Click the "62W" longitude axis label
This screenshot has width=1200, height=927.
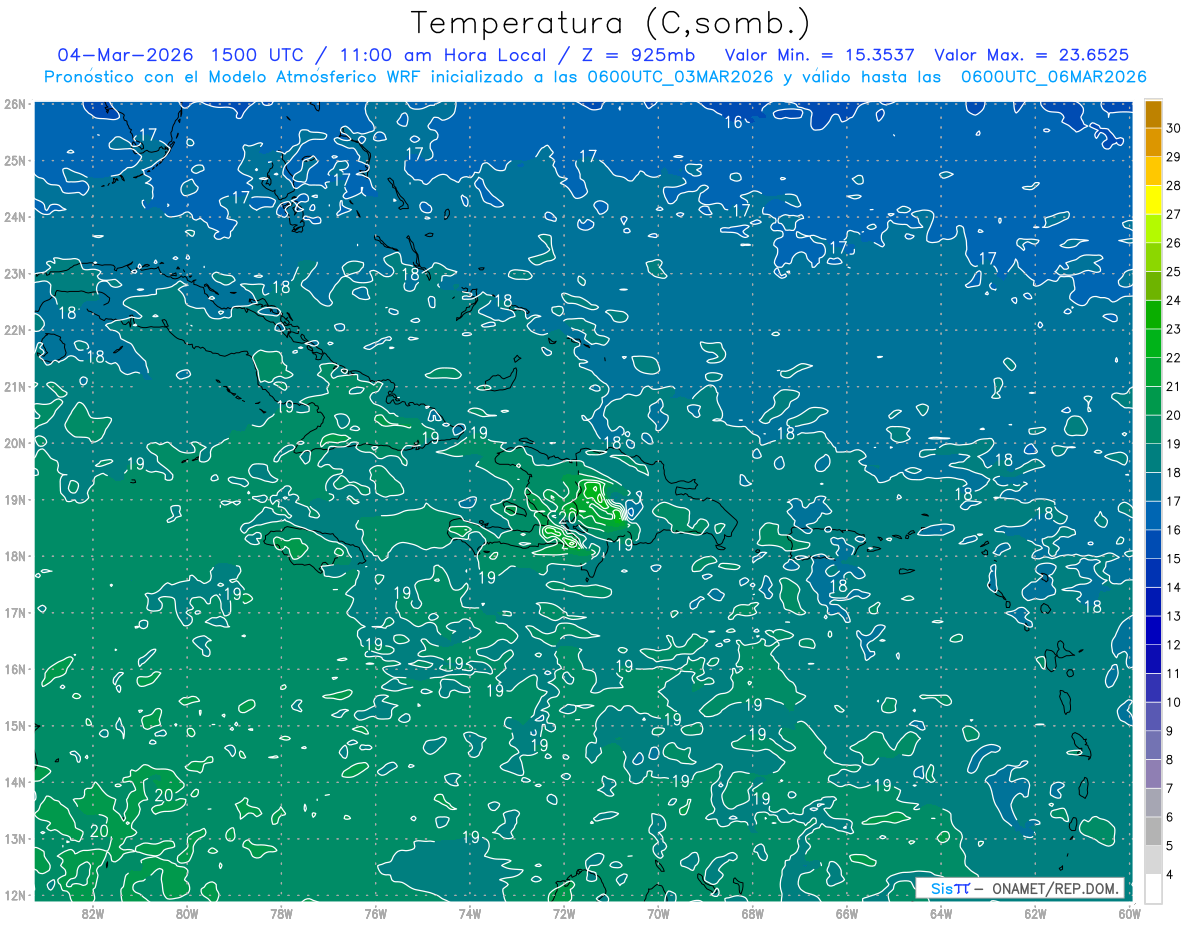coord(1035,912)
